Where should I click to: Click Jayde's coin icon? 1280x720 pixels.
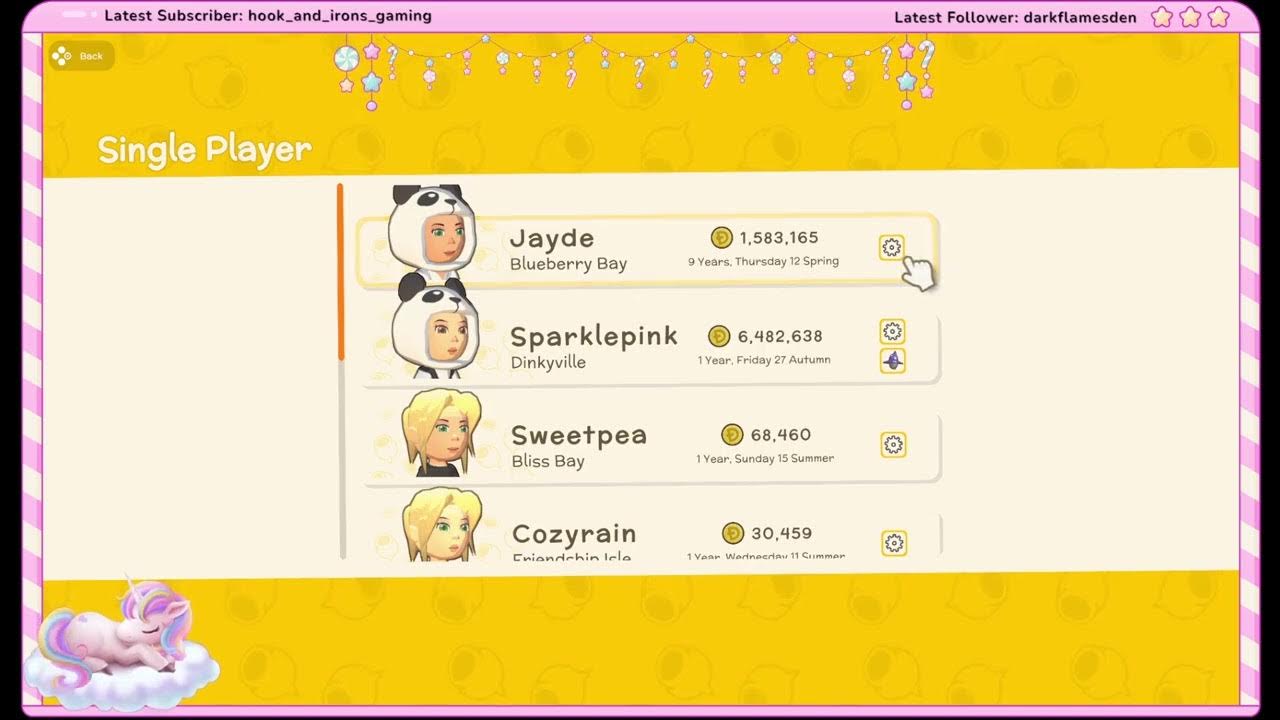click(x=721, y=237)
